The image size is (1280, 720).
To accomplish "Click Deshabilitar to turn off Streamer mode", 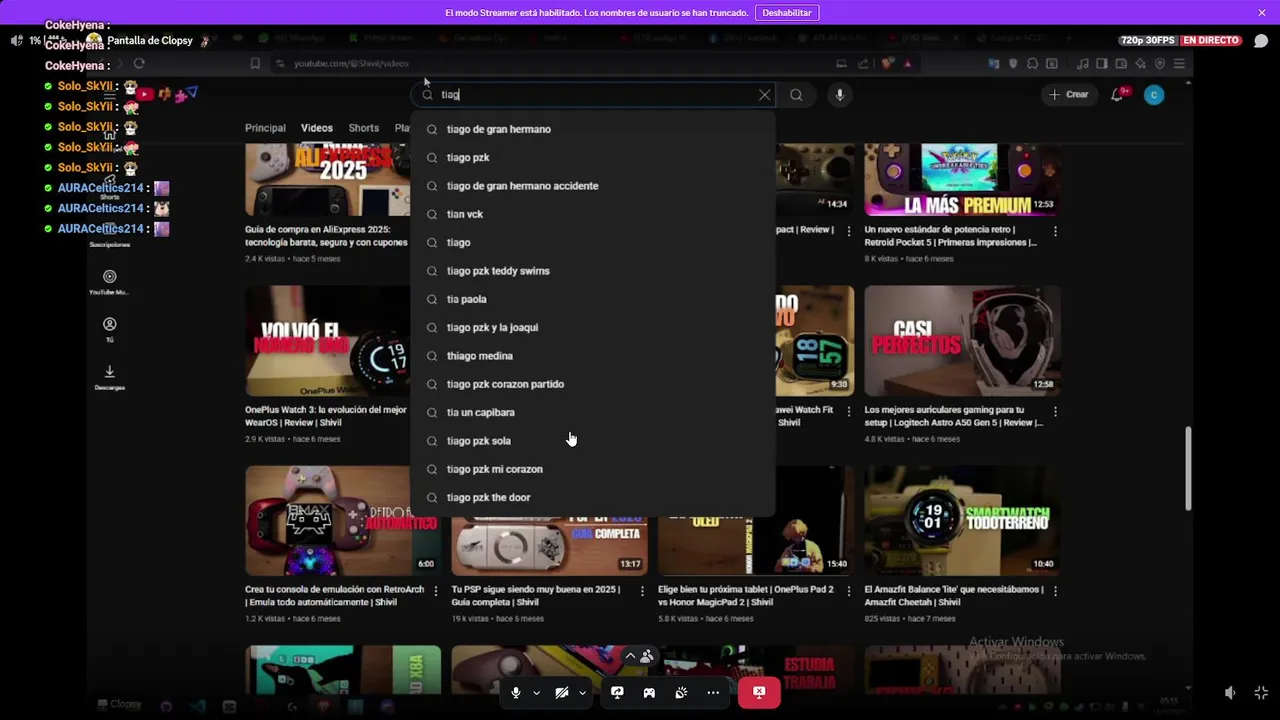I will pos(787,13).
